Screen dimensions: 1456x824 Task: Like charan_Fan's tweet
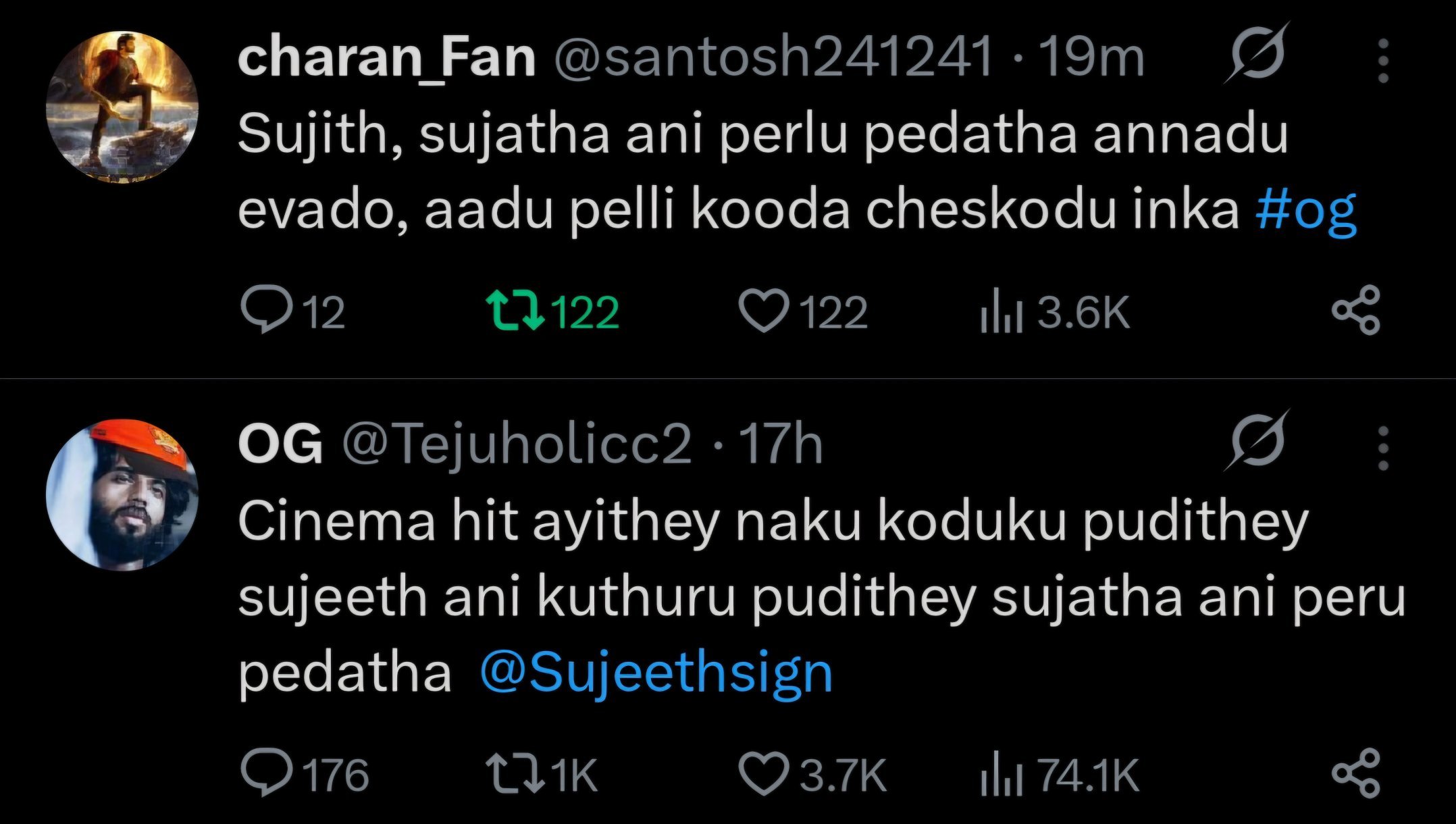pyautogui.click(x=763, y=311)
